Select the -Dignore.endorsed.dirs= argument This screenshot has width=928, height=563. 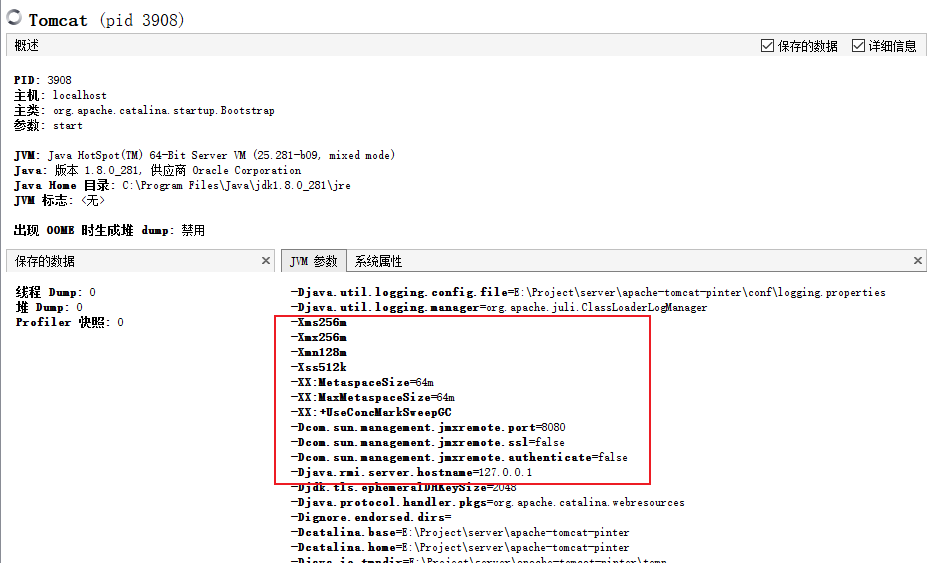[x=371, y=517]
